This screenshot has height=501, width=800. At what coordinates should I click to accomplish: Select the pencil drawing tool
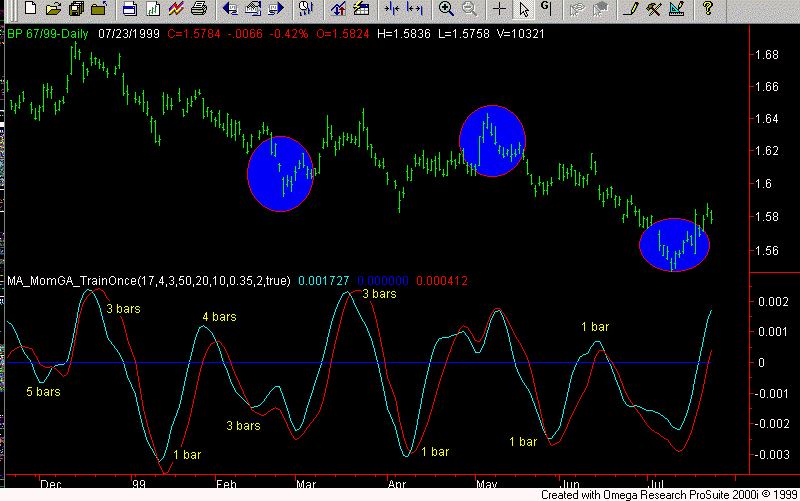point(631,8)
